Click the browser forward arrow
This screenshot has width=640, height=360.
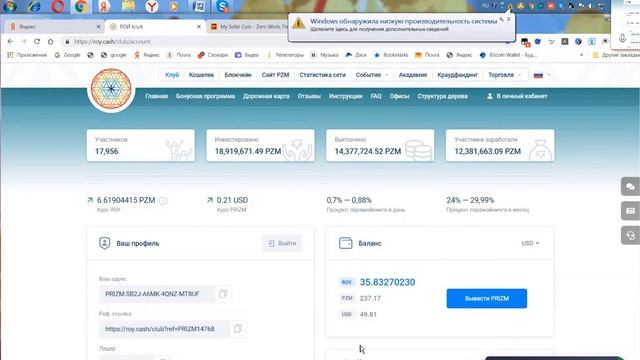pyautogui.click(x=23, y=41)
